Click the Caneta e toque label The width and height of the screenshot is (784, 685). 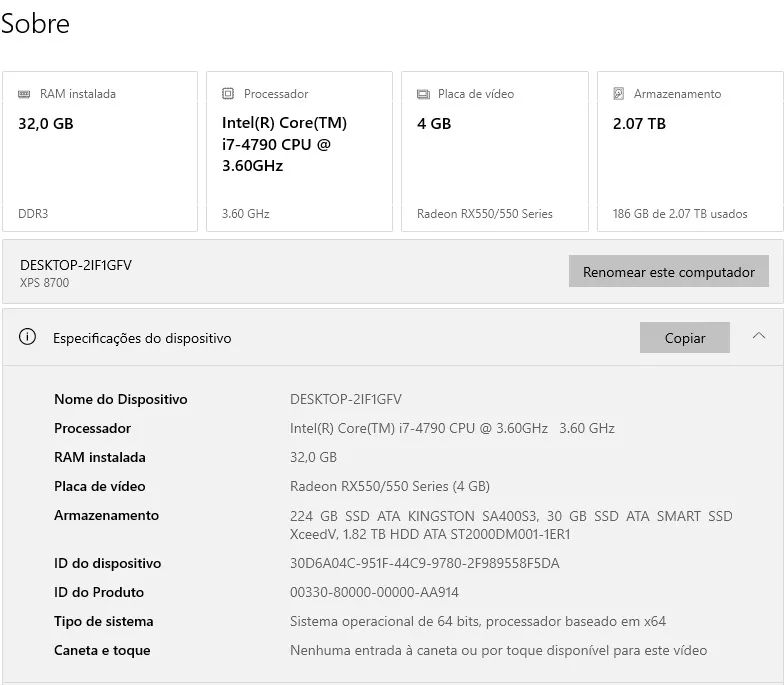102,650
